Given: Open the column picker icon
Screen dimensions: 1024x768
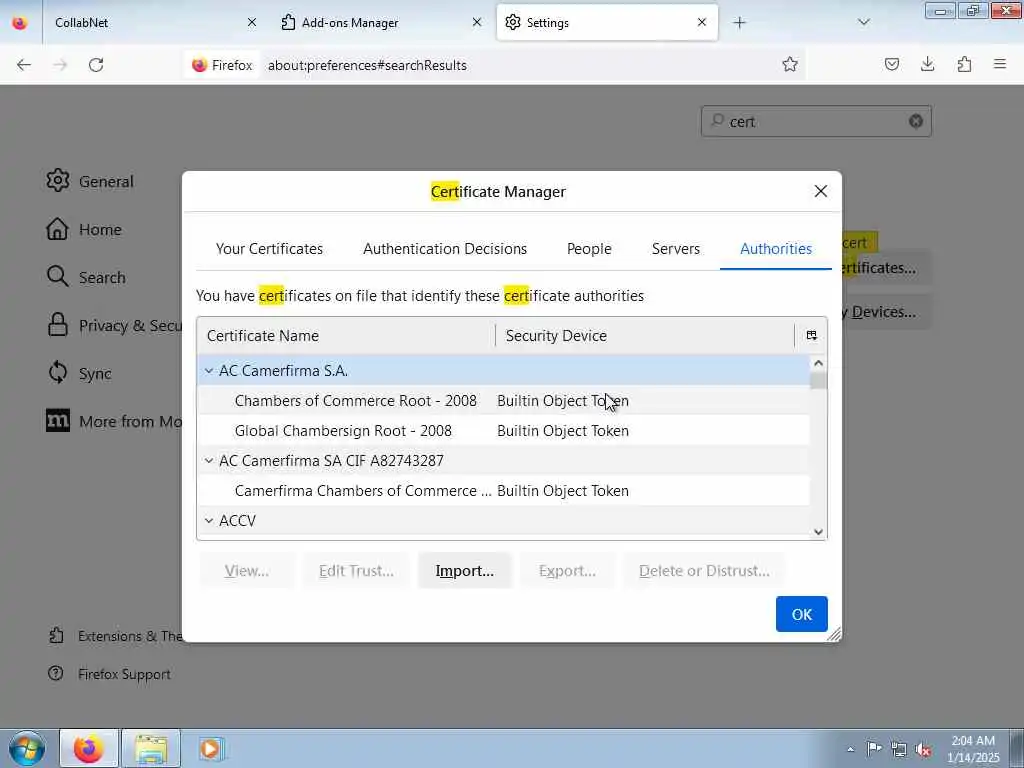Looking at the screenshot, I should 811,336.
